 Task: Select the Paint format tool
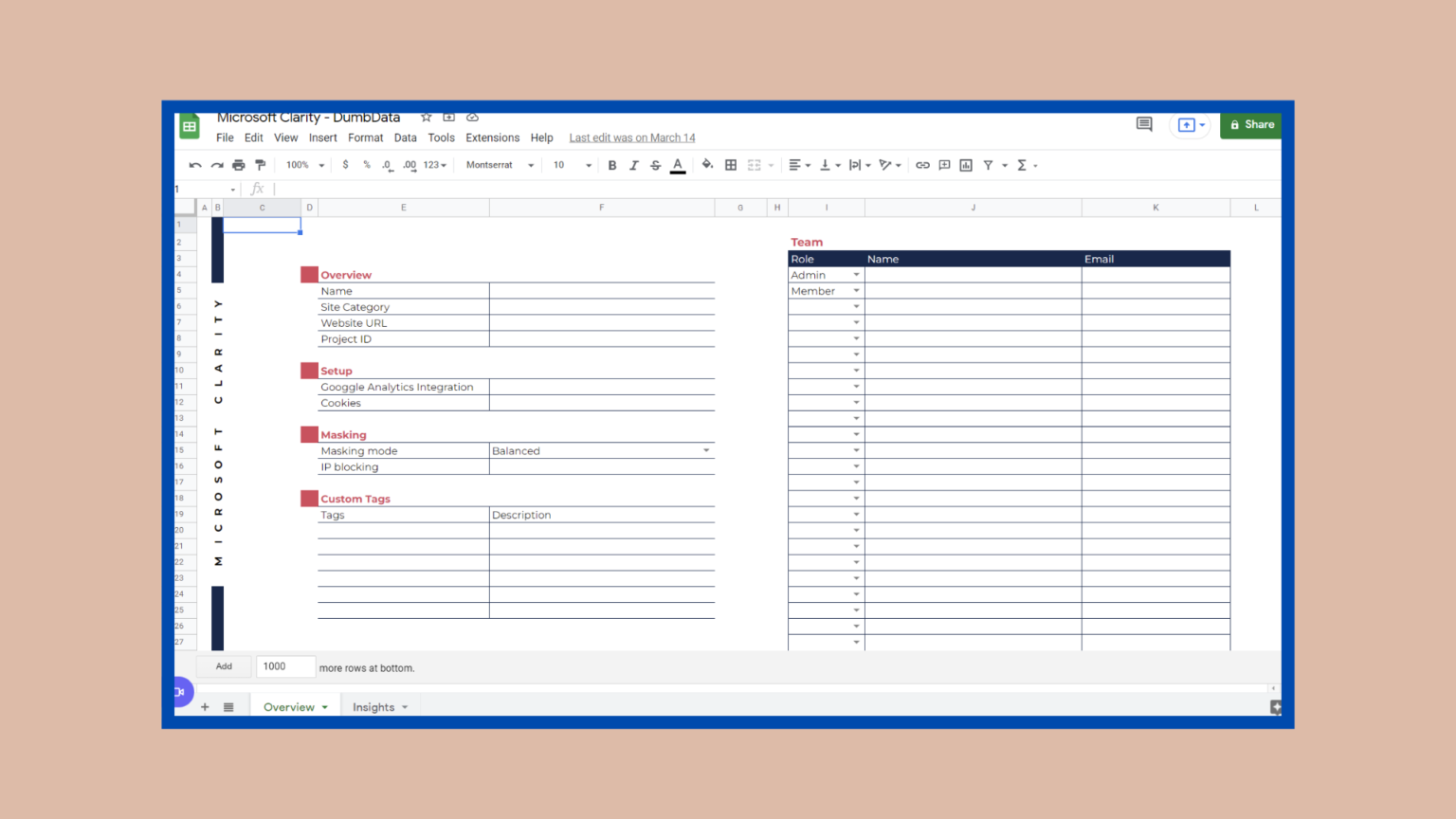tap(261, 165)
